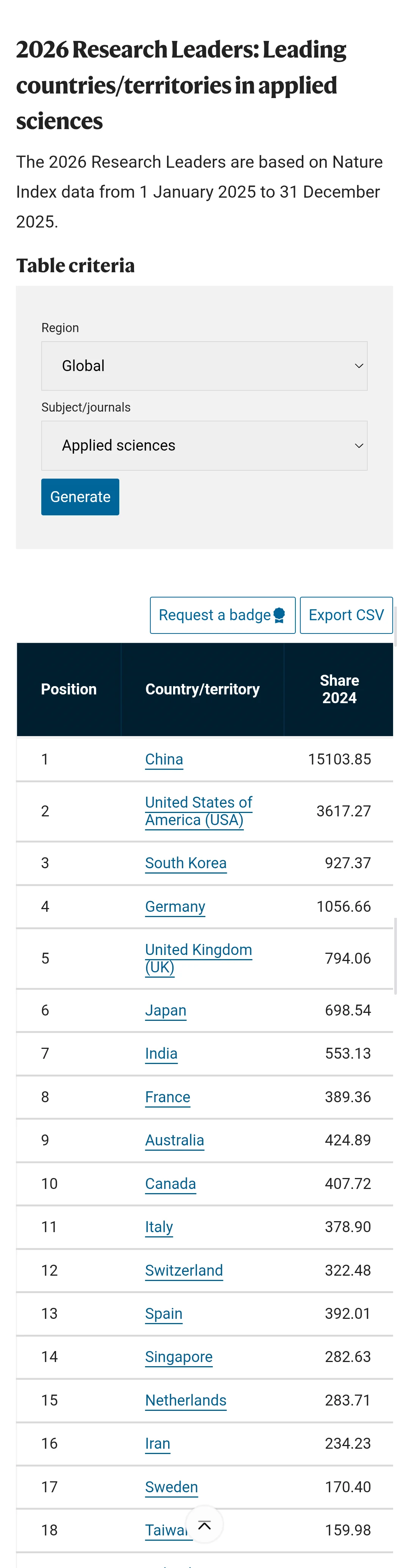Screen dimensions: 409x1568
Task: Click the Share 2024 column header
Action: coord(339,689)
